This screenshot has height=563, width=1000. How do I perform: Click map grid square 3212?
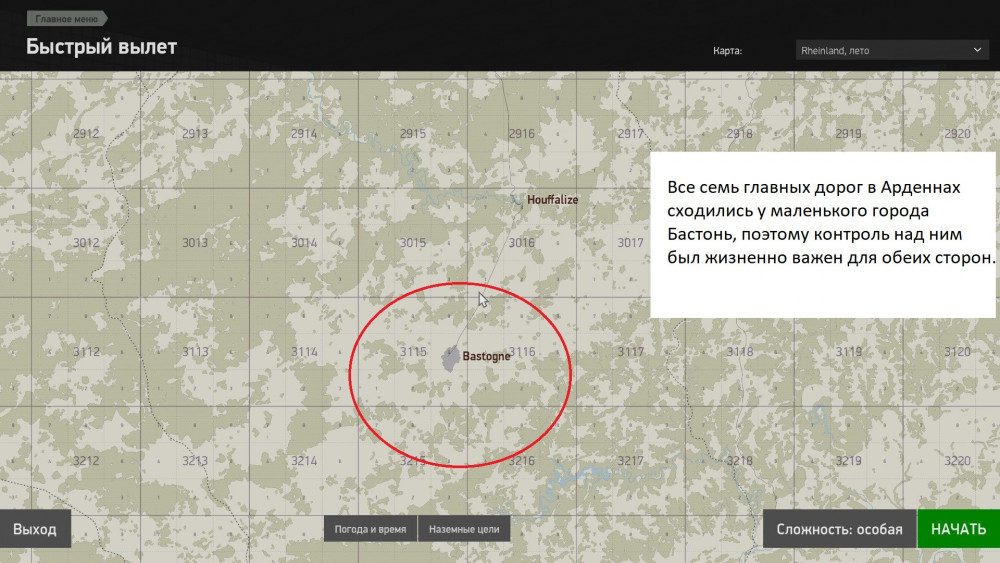click(x=86, y=460)
